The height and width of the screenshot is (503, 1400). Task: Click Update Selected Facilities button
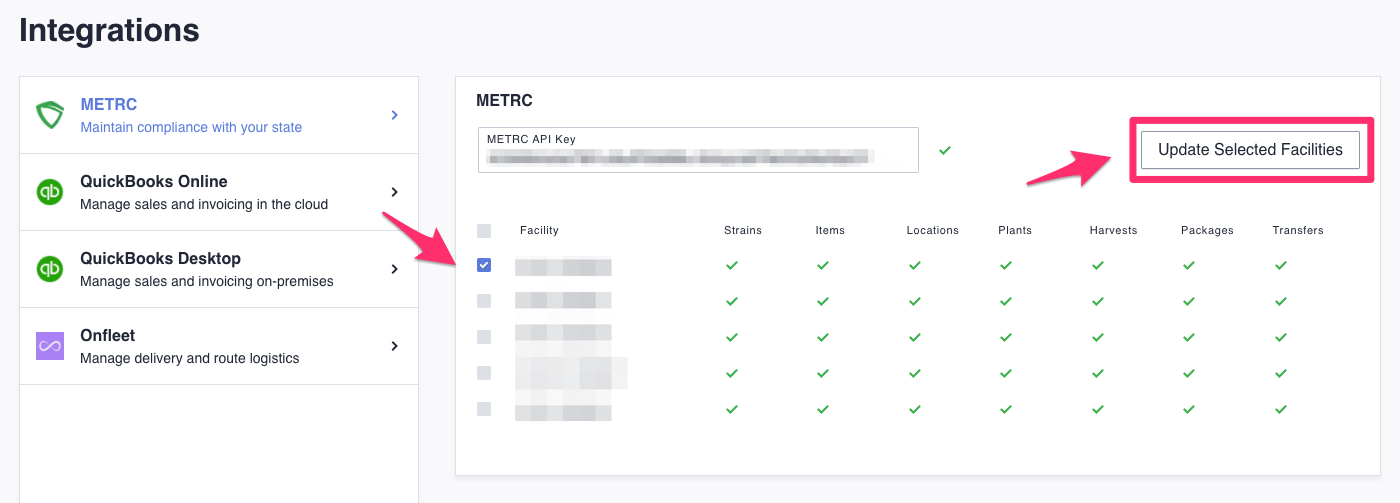pos(1250,150)
